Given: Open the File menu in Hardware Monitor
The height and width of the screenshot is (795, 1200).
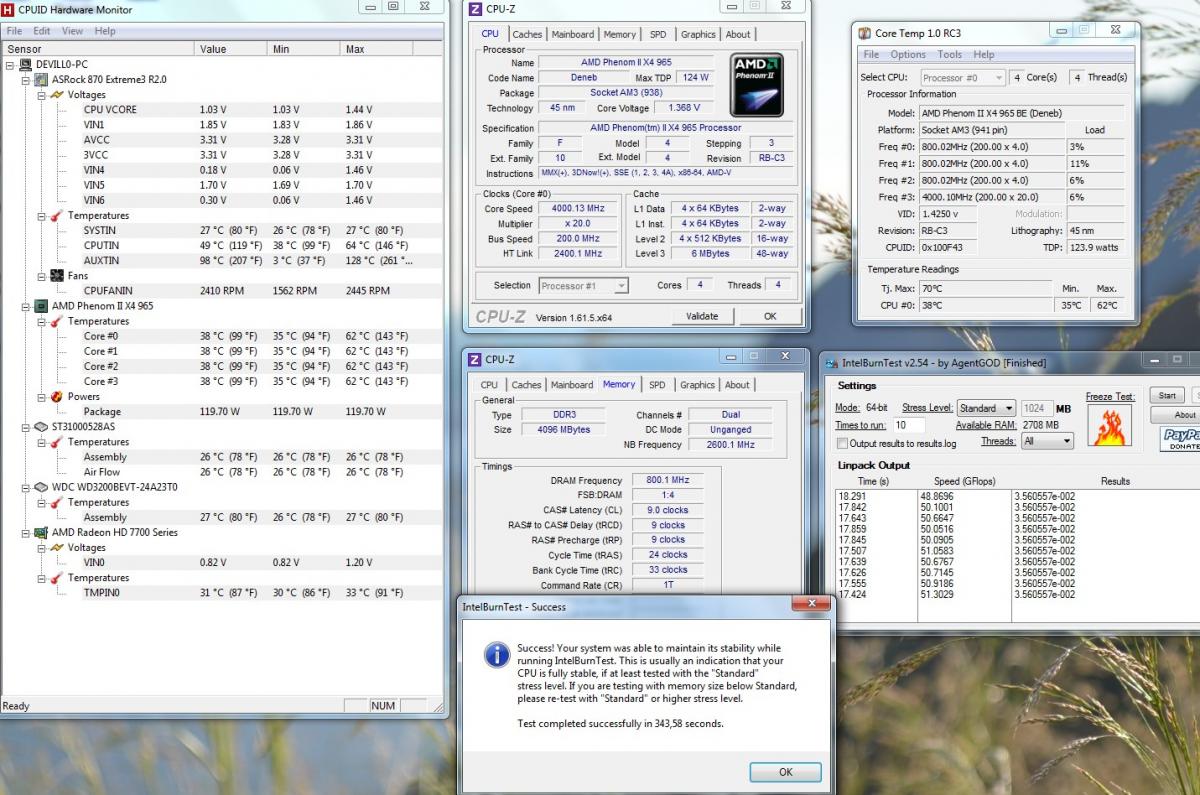Looking at the screenshot, I should 15,31.
